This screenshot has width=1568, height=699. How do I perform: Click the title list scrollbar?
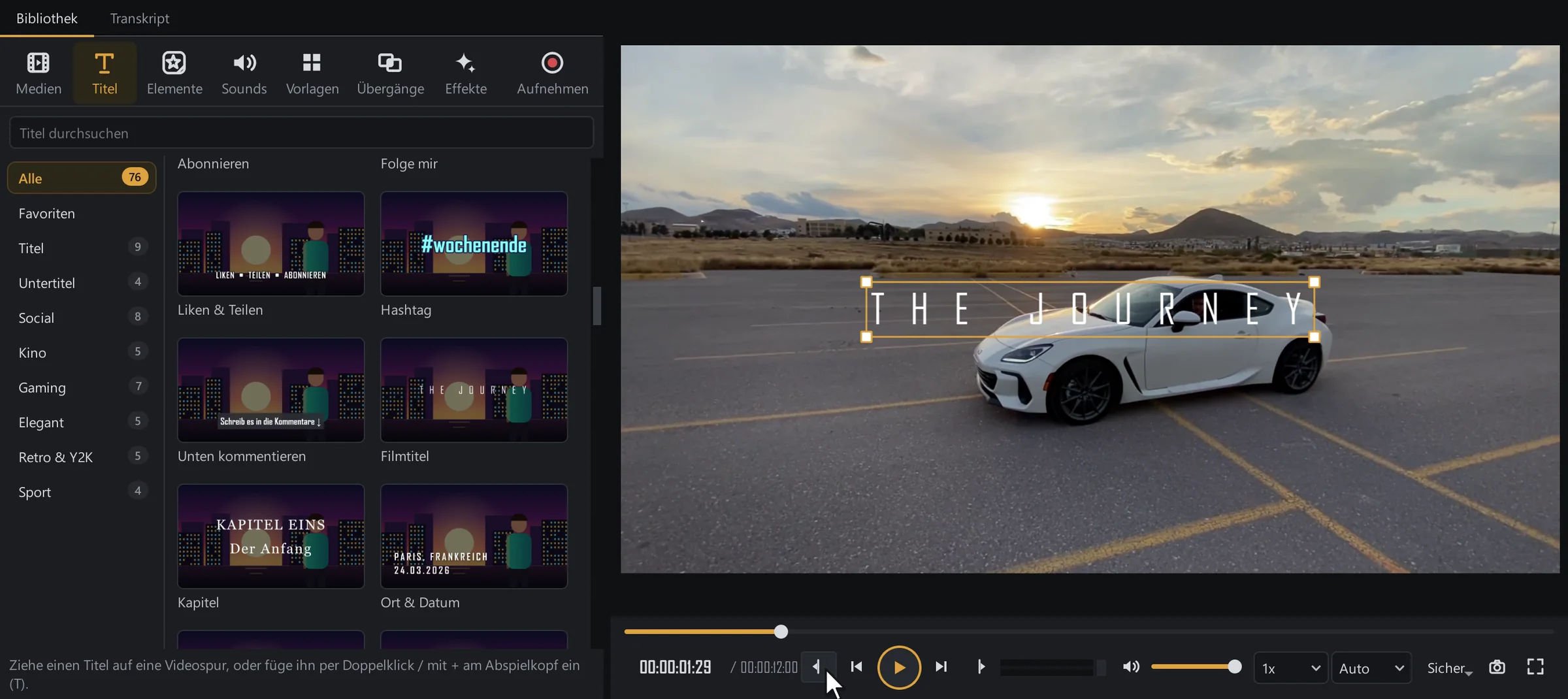coord(596,306)
